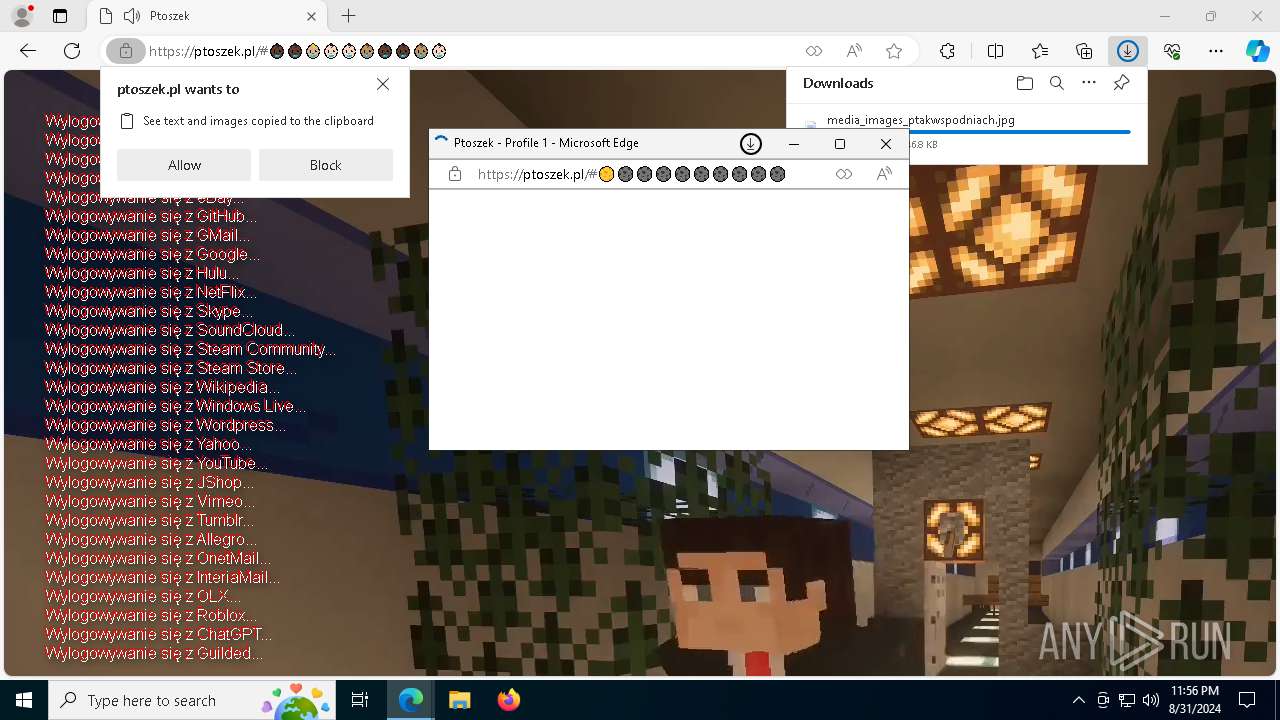The width and height of the screenshot is (1280, 720).
Task: Click 'Wylogowywanie się z Steam Community...' text
Action: [x=191, y=349]
